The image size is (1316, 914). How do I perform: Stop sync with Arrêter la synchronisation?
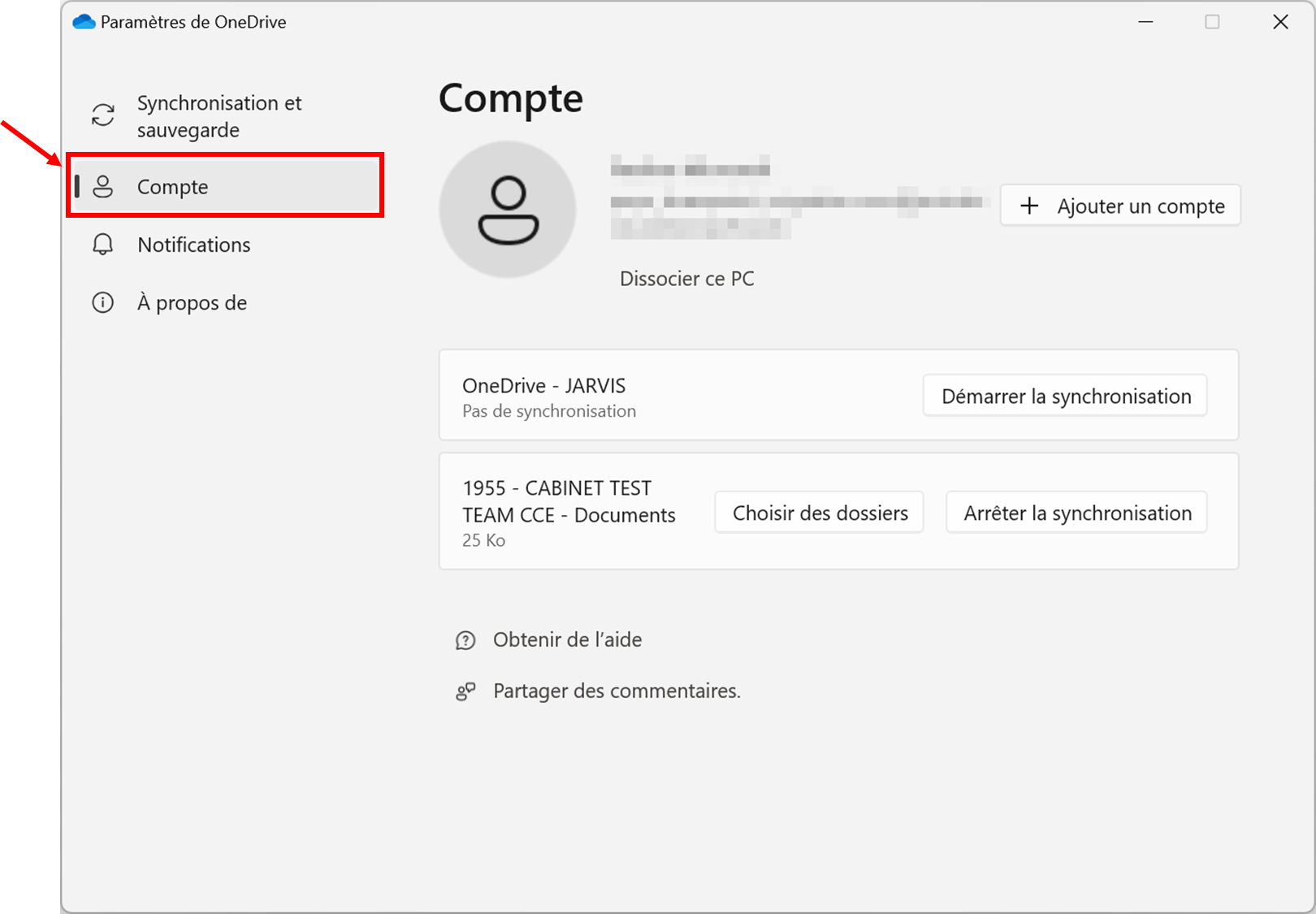(1076, 513)
